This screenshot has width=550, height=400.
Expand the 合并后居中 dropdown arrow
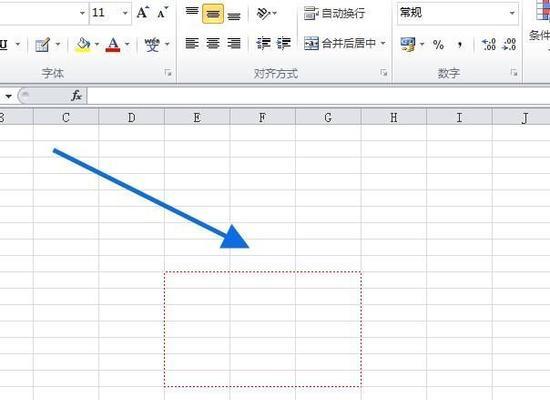point(383,44)
